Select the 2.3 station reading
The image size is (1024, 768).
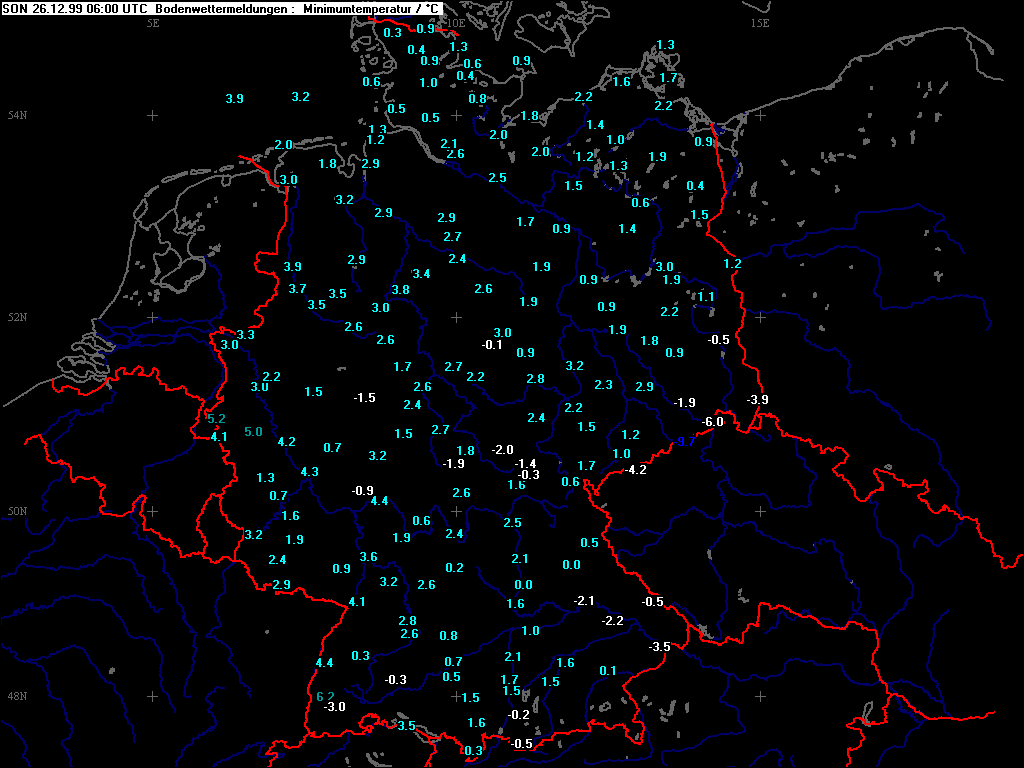603,385
